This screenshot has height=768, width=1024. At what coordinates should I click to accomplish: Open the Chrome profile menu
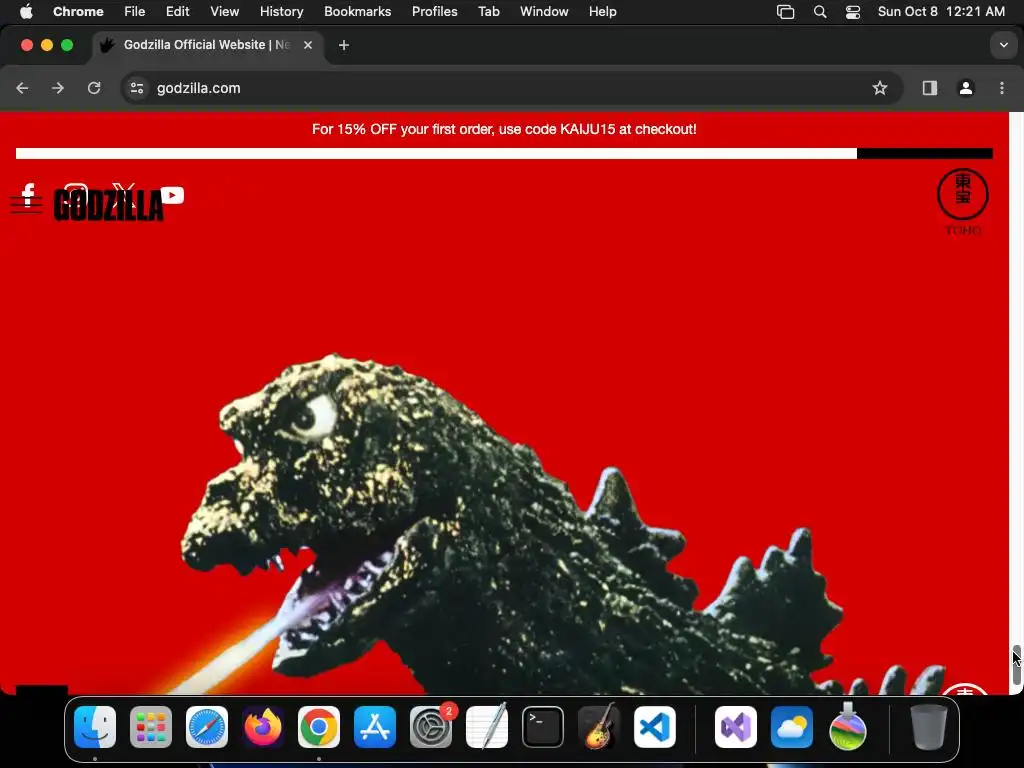click(x=966, y=88)
